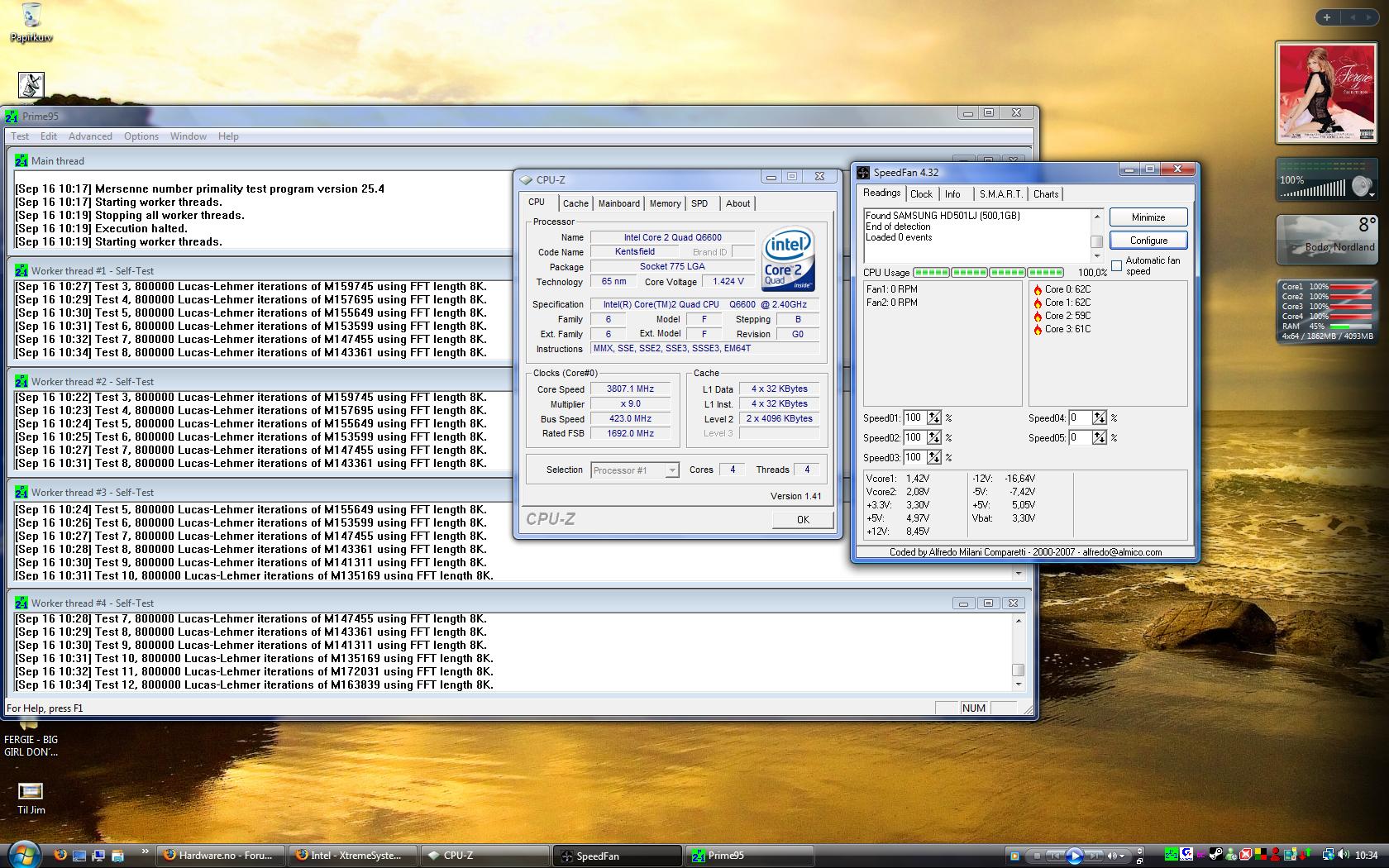Launch Firefox from the quick launch bar
Screen dimensions: 1389x868
click(60, 856)
